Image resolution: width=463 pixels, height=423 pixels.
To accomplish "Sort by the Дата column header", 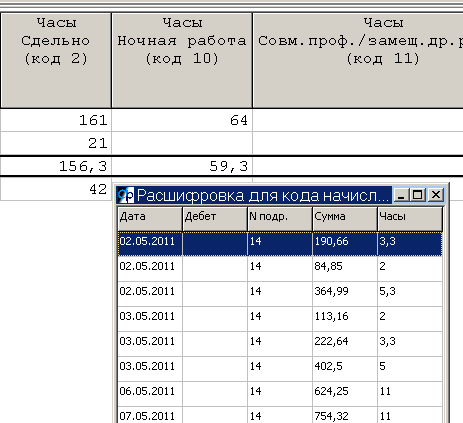I will 150,219.
